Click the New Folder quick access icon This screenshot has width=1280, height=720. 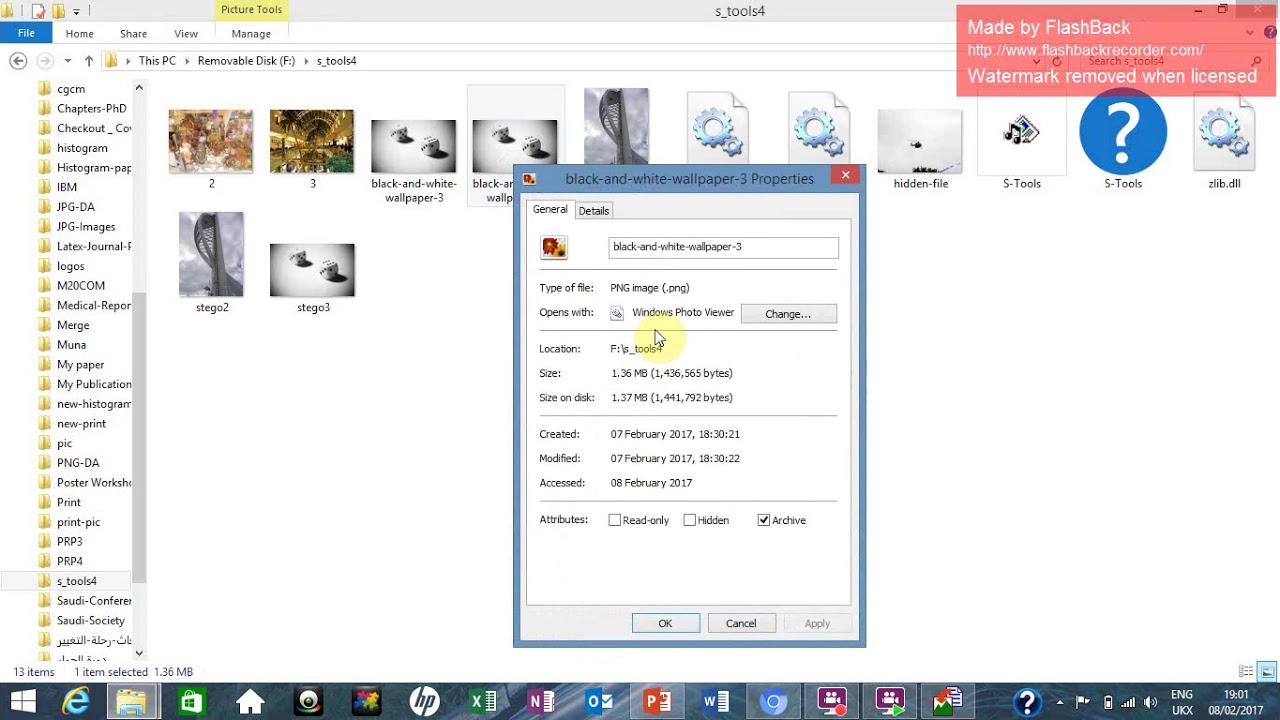pyautogui.click(x=58, y=12)
